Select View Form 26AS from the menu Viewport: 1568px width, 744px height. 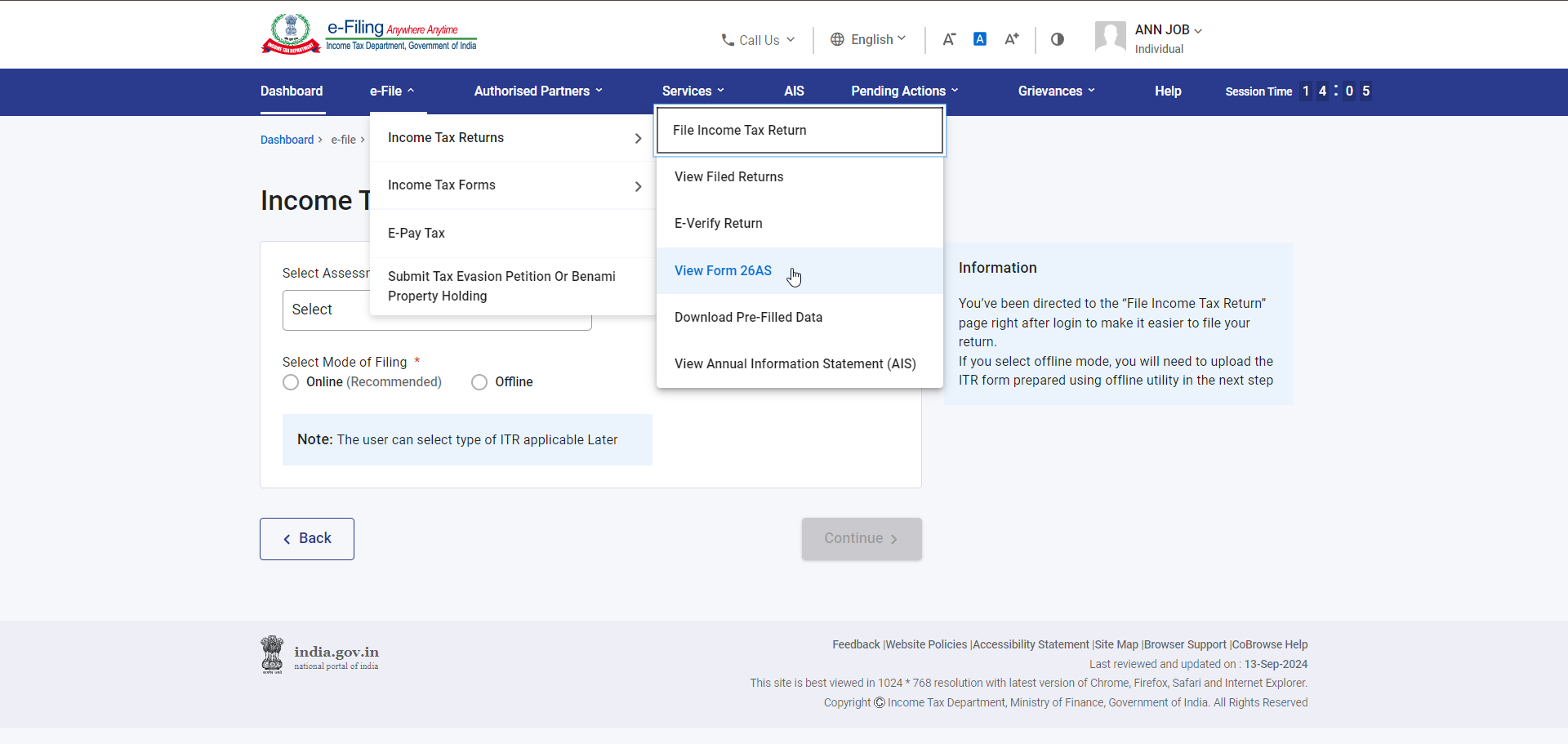pyautogui.click(x=723, y=270)
